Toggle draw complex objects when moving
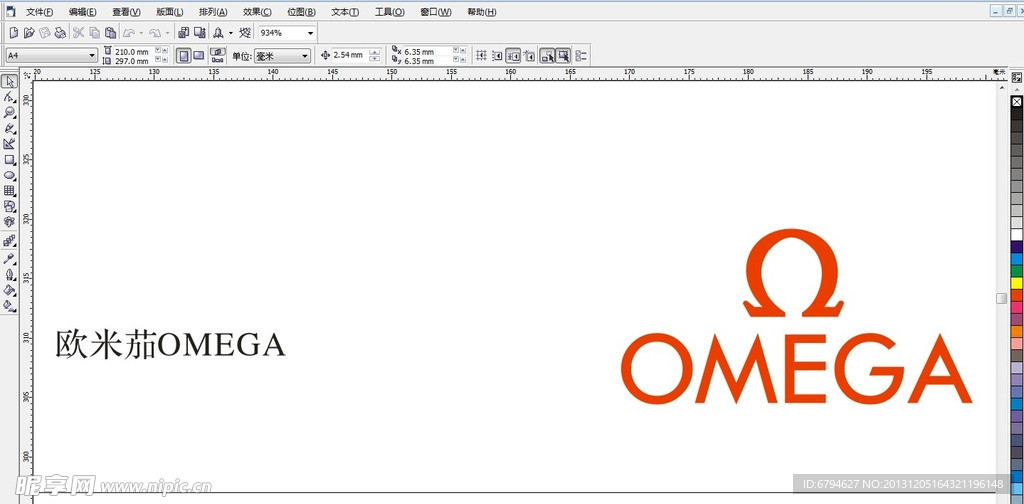Image resolution: width=1024 pixels, height=504 pixels. [x=547, y=55]
